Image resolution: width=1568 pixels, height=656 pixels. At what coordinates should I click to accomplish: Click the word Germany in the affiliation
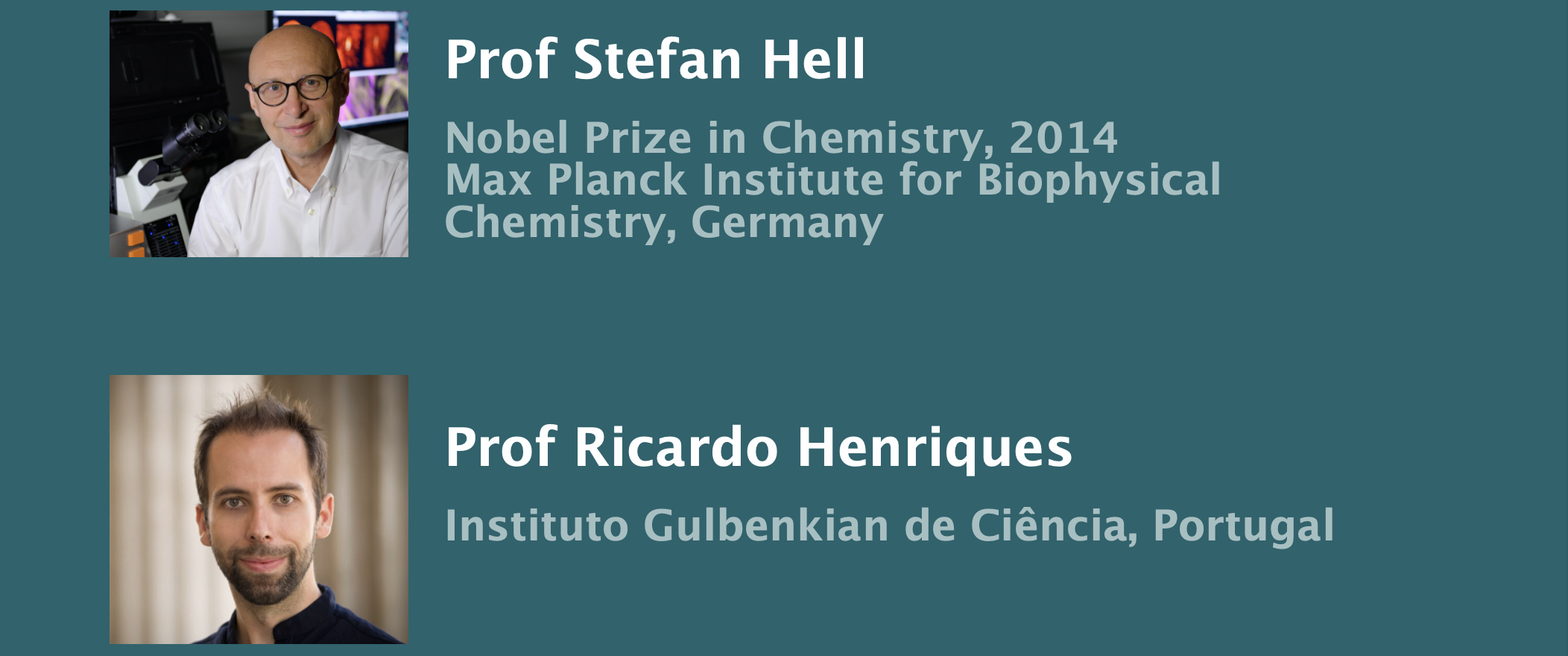[x=787, y=223]
